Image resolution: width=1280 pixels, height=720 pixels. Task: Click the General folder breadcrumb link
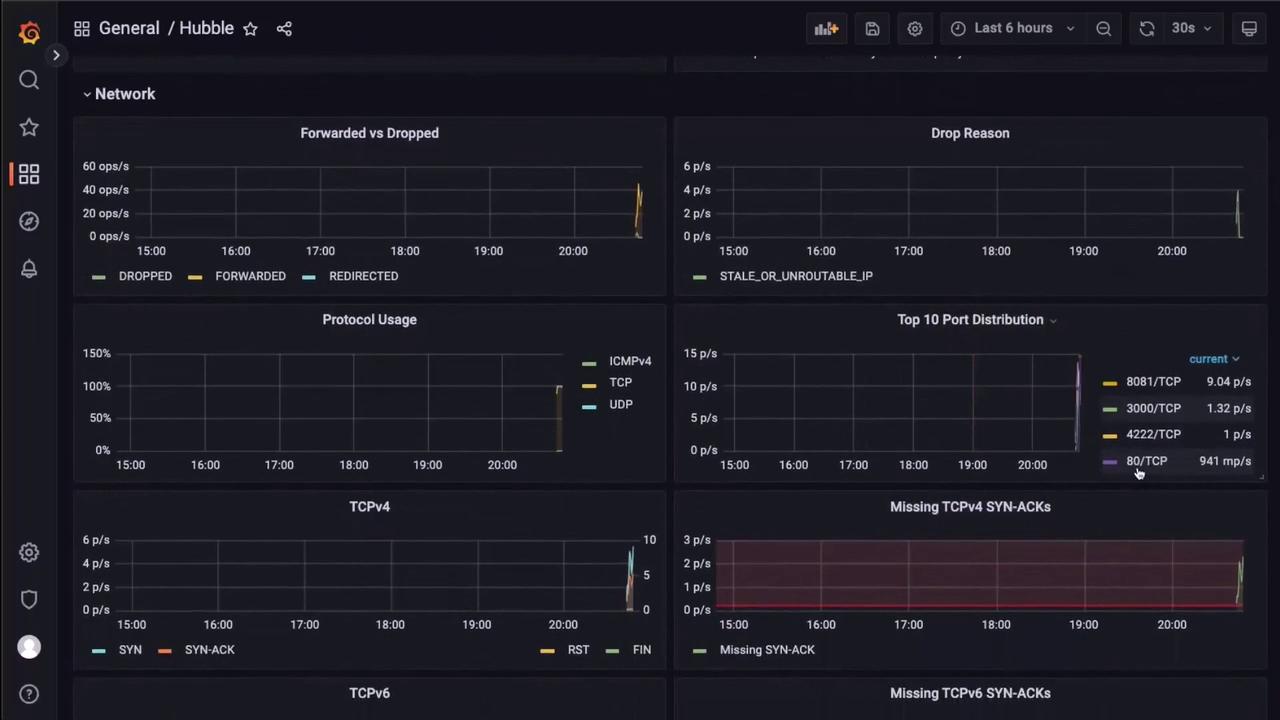tap(129, 29)
